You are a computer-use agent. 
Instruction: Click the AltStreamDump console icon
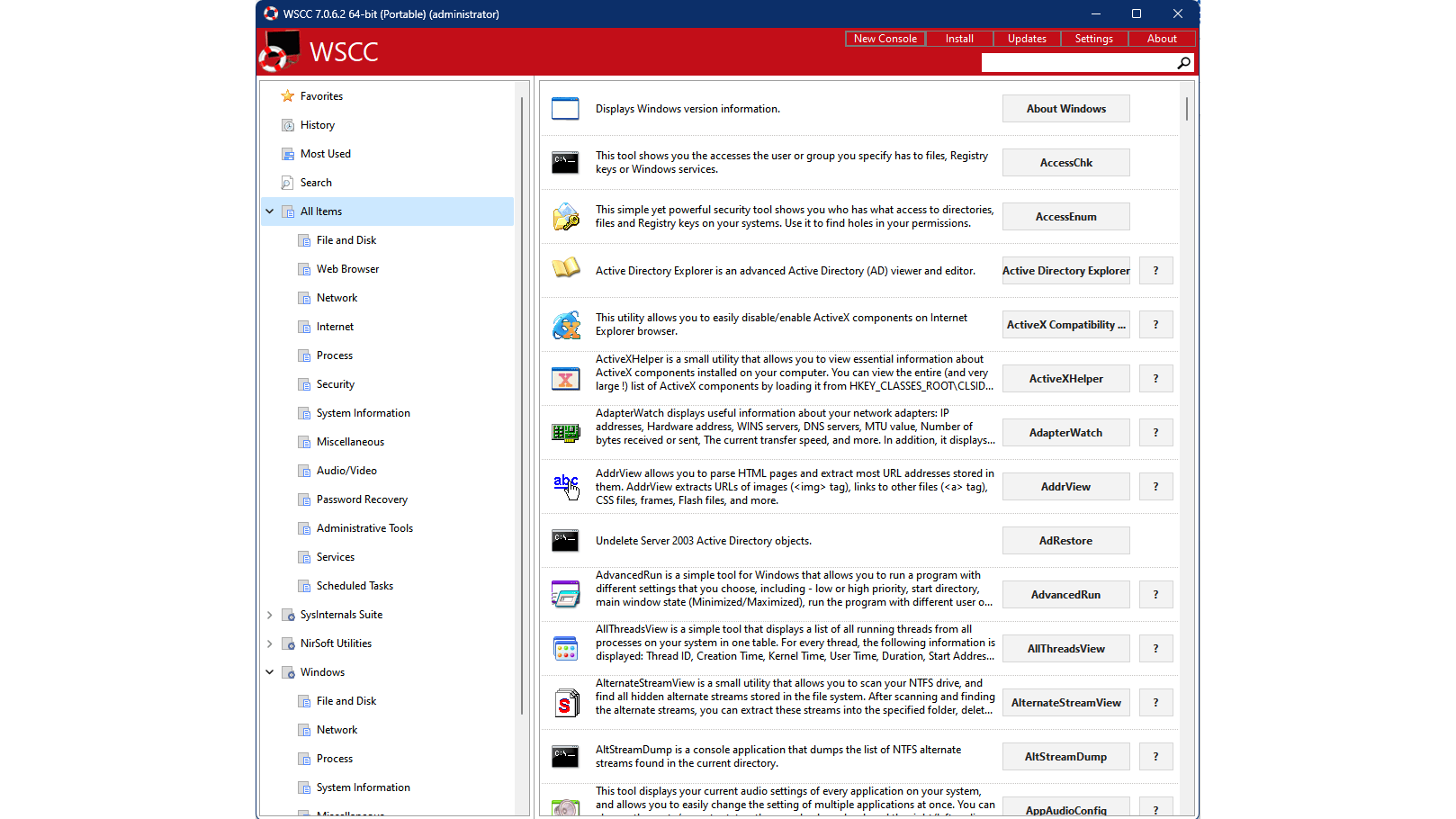click(x=565, y=757)
